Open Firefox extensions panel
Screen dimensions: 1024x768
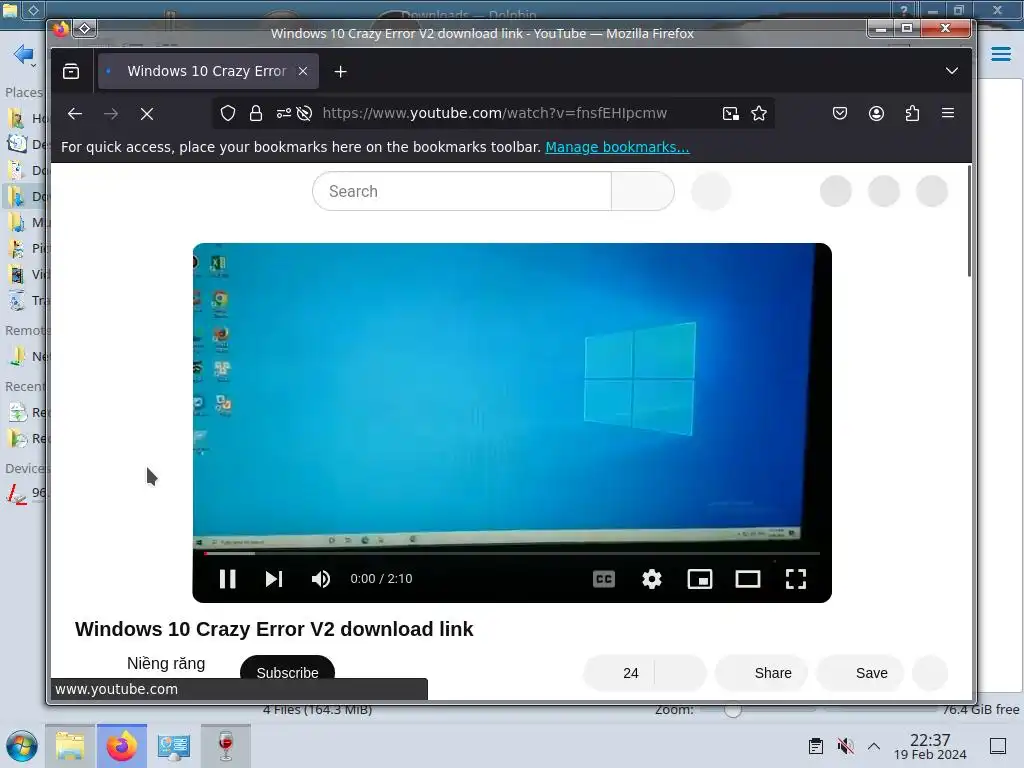912,114
